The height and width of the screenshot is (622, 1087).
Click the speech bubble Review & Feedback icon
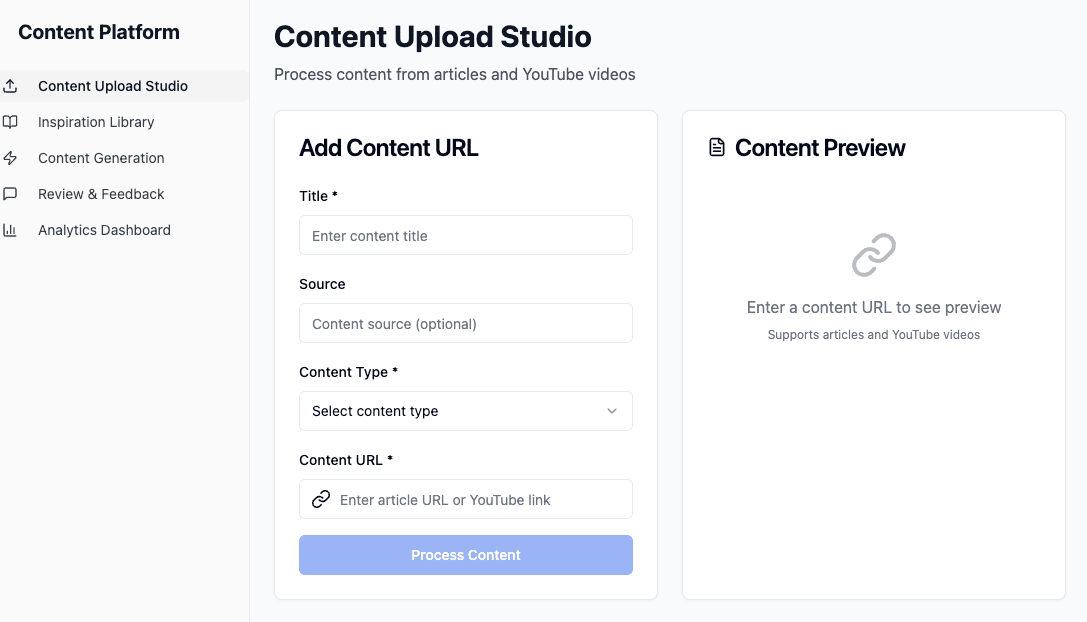[10, 194]
